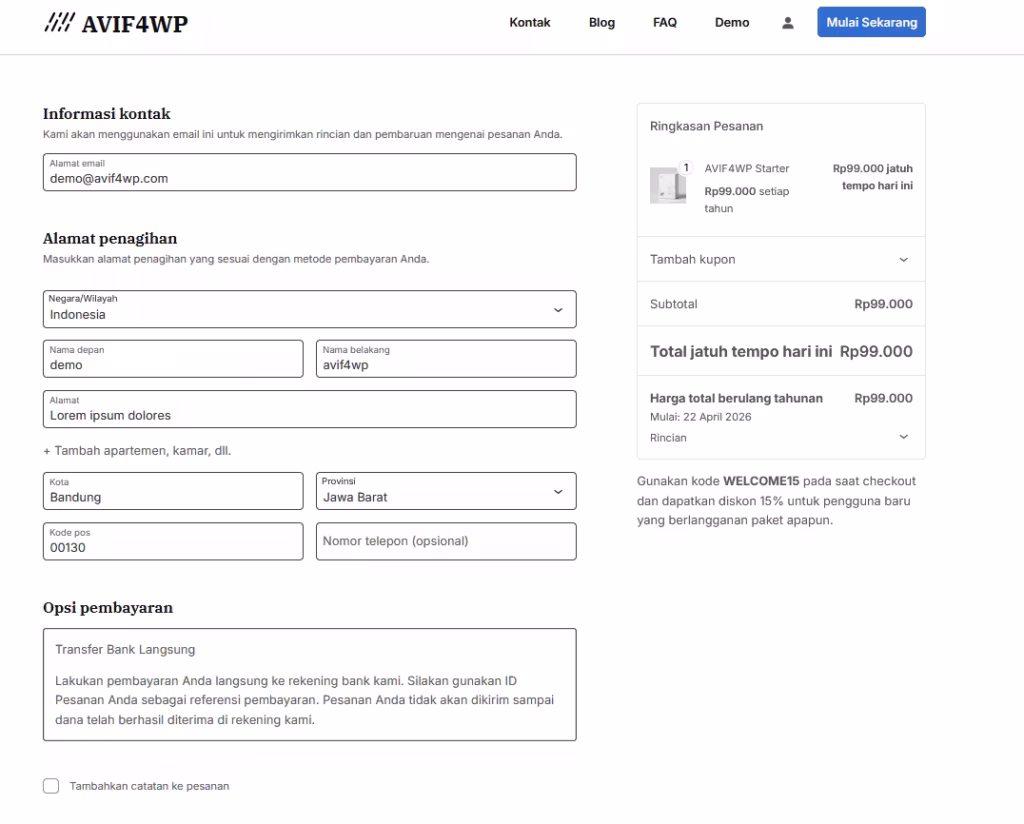The image size is (1024, 824).
Task: Tick 'Tambahkan catatan ke pesanan' checkbox
Action: point(51,785)
